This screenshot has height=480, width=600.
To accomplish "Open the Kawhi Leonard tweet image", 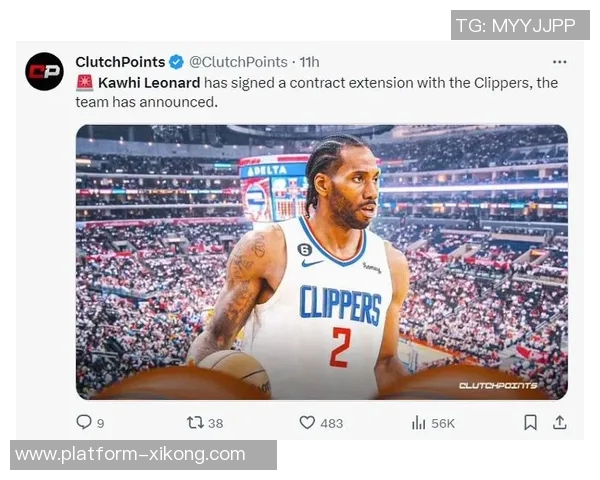I will click(x=322, y=262).
